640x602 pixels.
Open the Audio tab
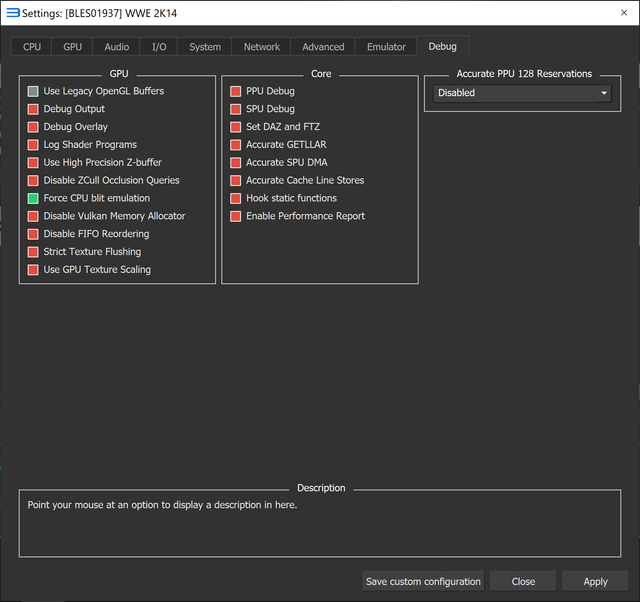pyautogui.click(x=116, y=47)
